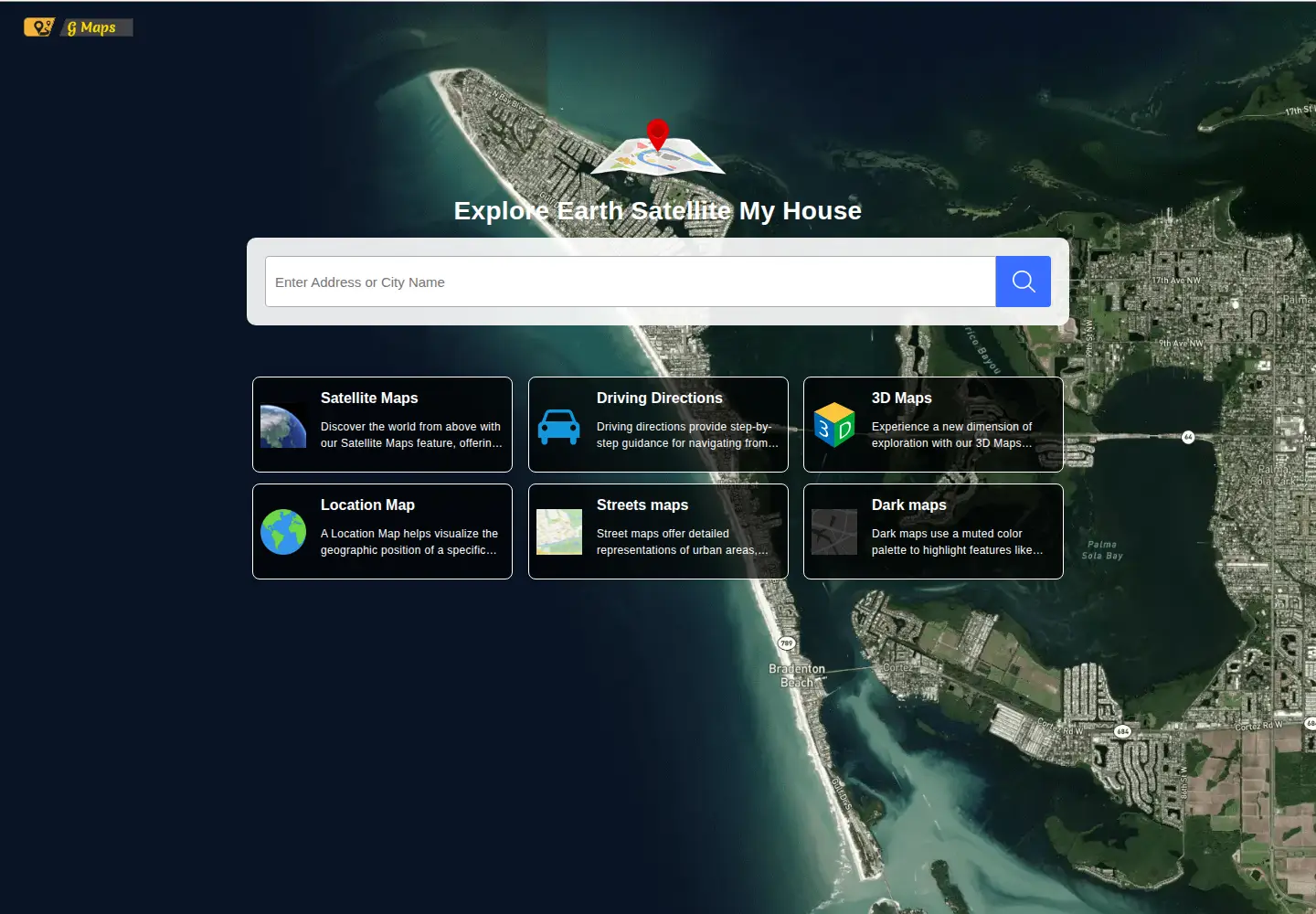
Task: Click the Explore Earth Satellite My House title
Action: tap(658, 211)
